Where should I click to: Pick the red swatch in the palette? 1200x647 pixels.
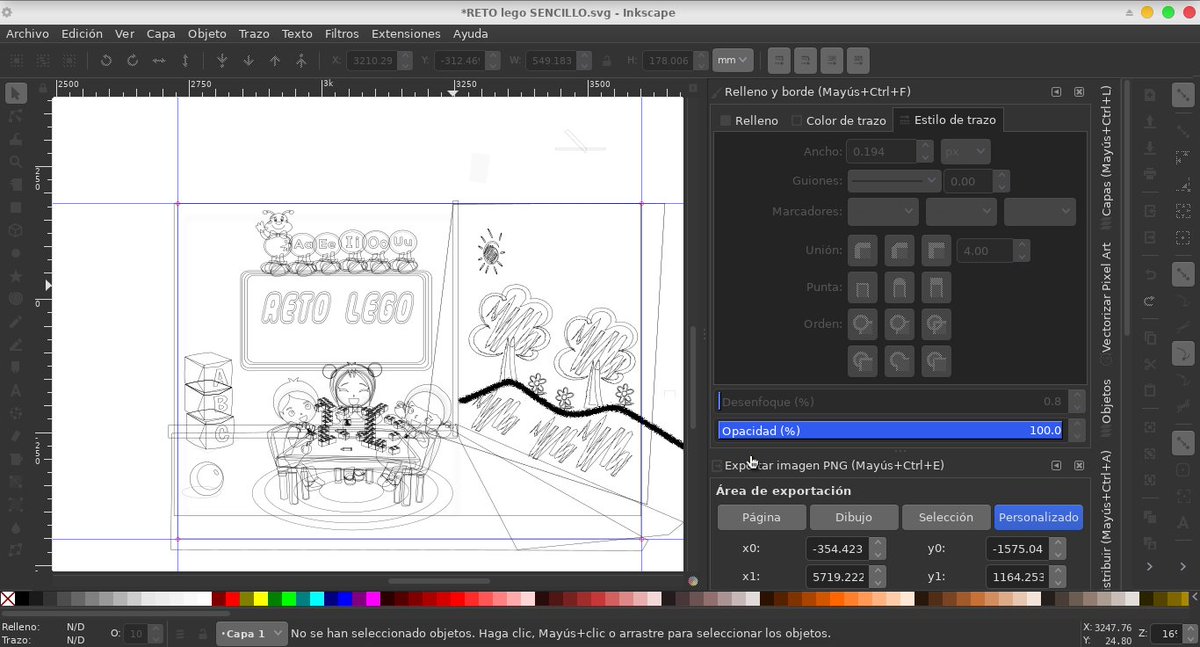click(232, 599)
